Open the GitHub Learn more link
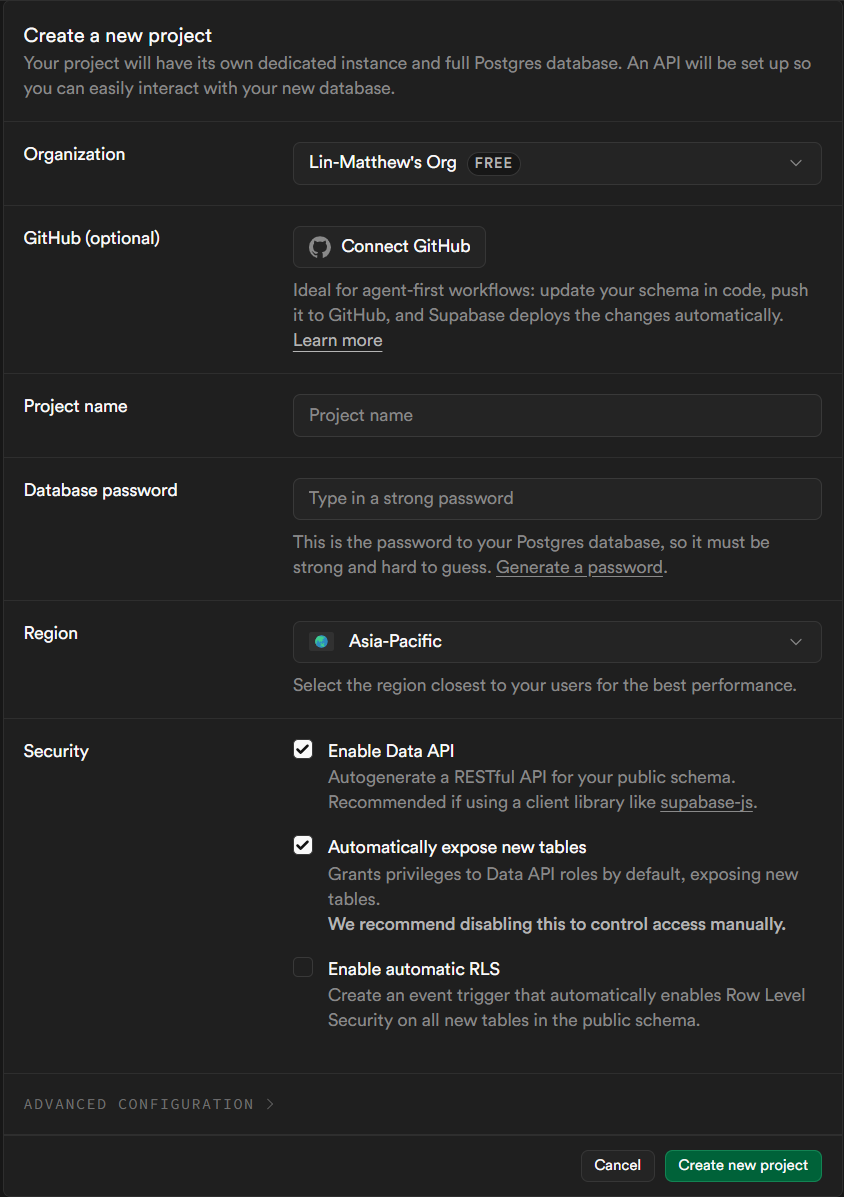 click(337, 340)
